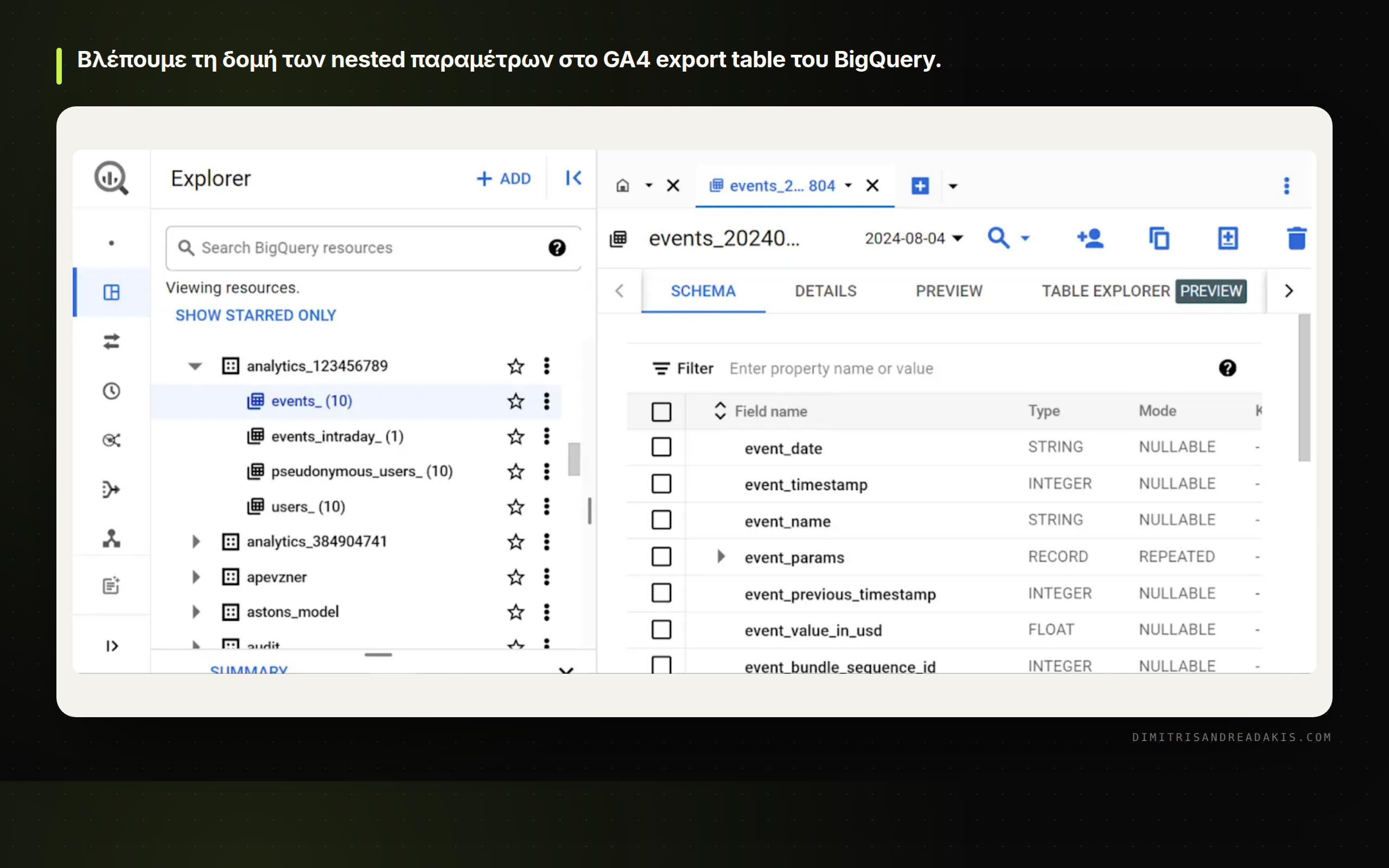Open BigQuery Studio workspace sidebar icon
This screenshot has width=1389, height=868.
[111, 292]
